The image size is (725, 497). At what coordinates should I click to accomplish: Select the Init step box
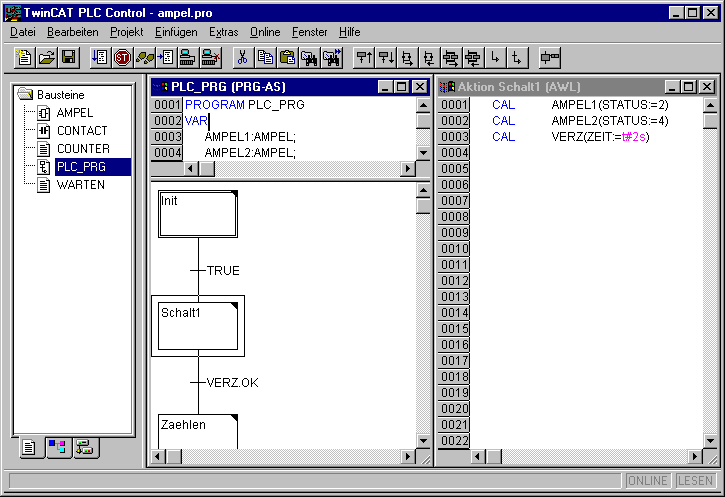tap(198, 214)
